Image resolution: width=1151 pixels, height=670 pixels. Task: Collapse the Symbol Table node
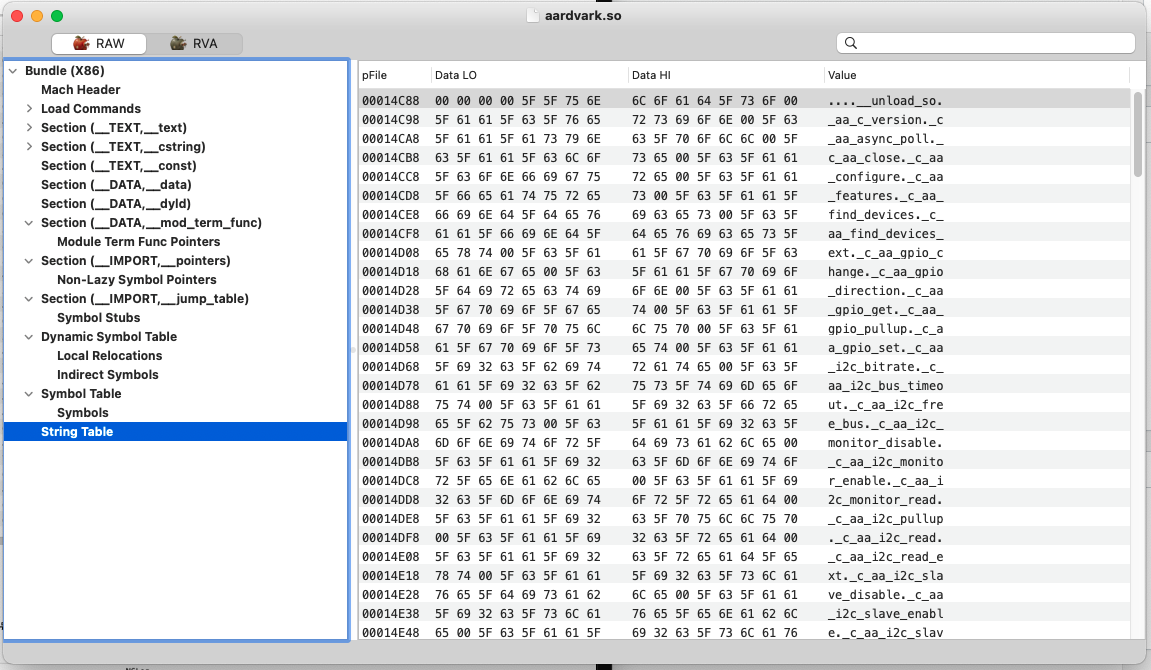pos(29,394)
